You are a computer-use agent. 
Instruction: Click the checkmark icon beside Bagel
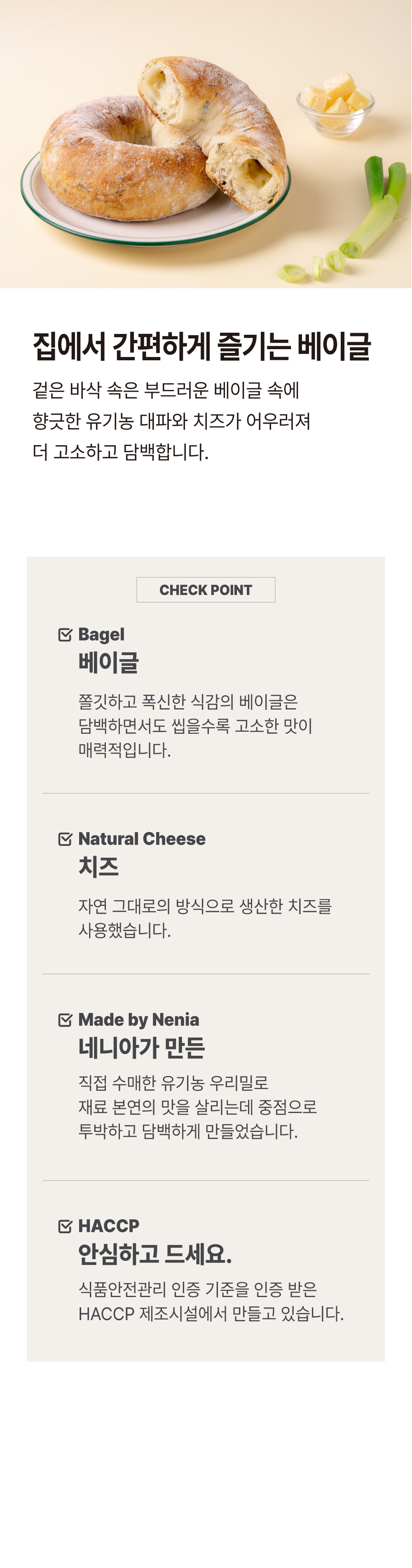[65, 635]
